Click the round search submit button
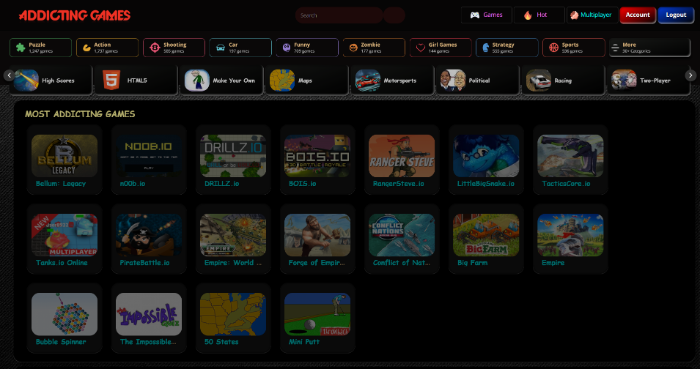 click(x=394, y=15)
